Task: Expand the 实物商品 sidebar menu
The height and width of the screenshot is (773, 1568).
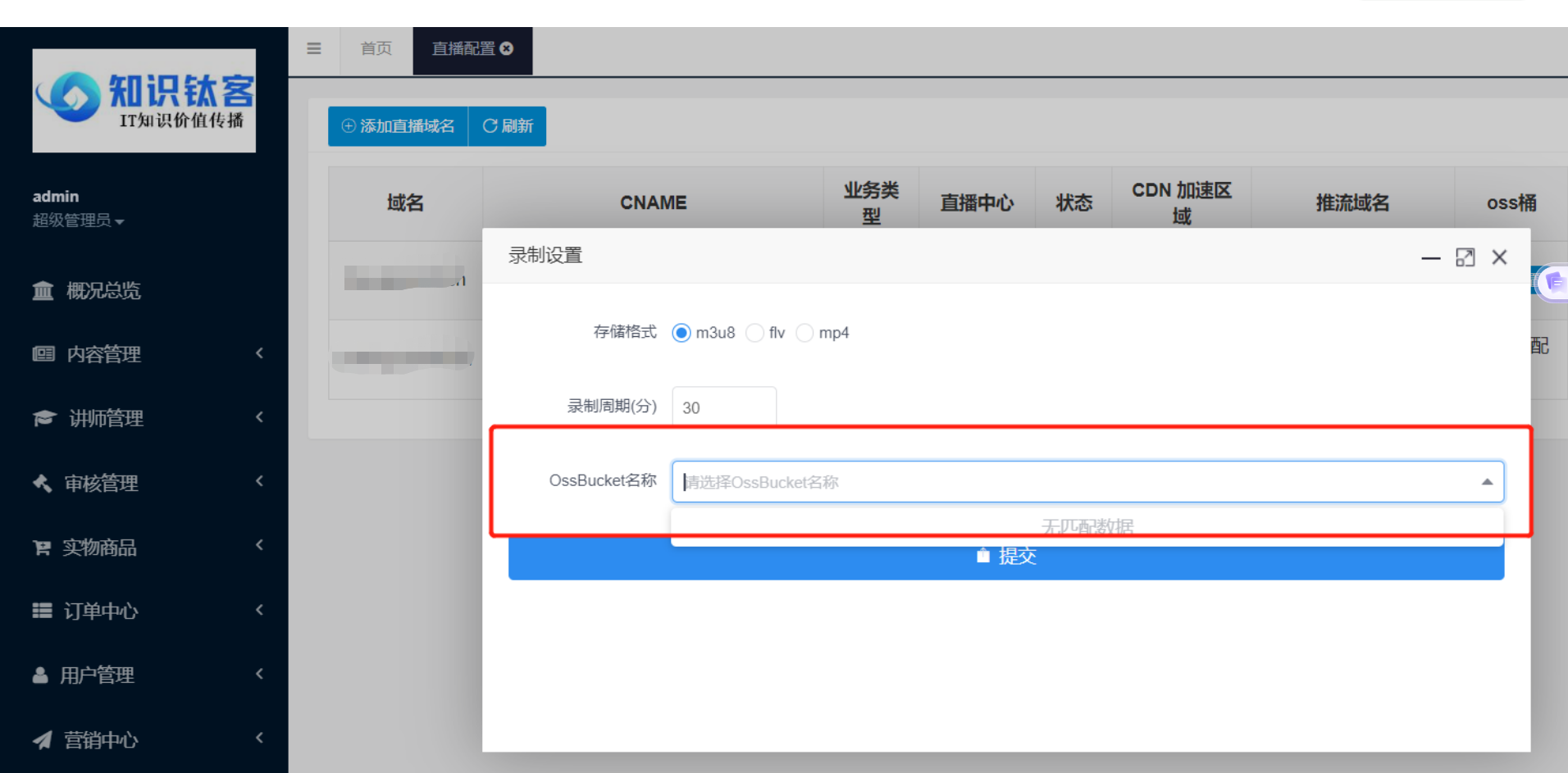Action: (144, 547)
